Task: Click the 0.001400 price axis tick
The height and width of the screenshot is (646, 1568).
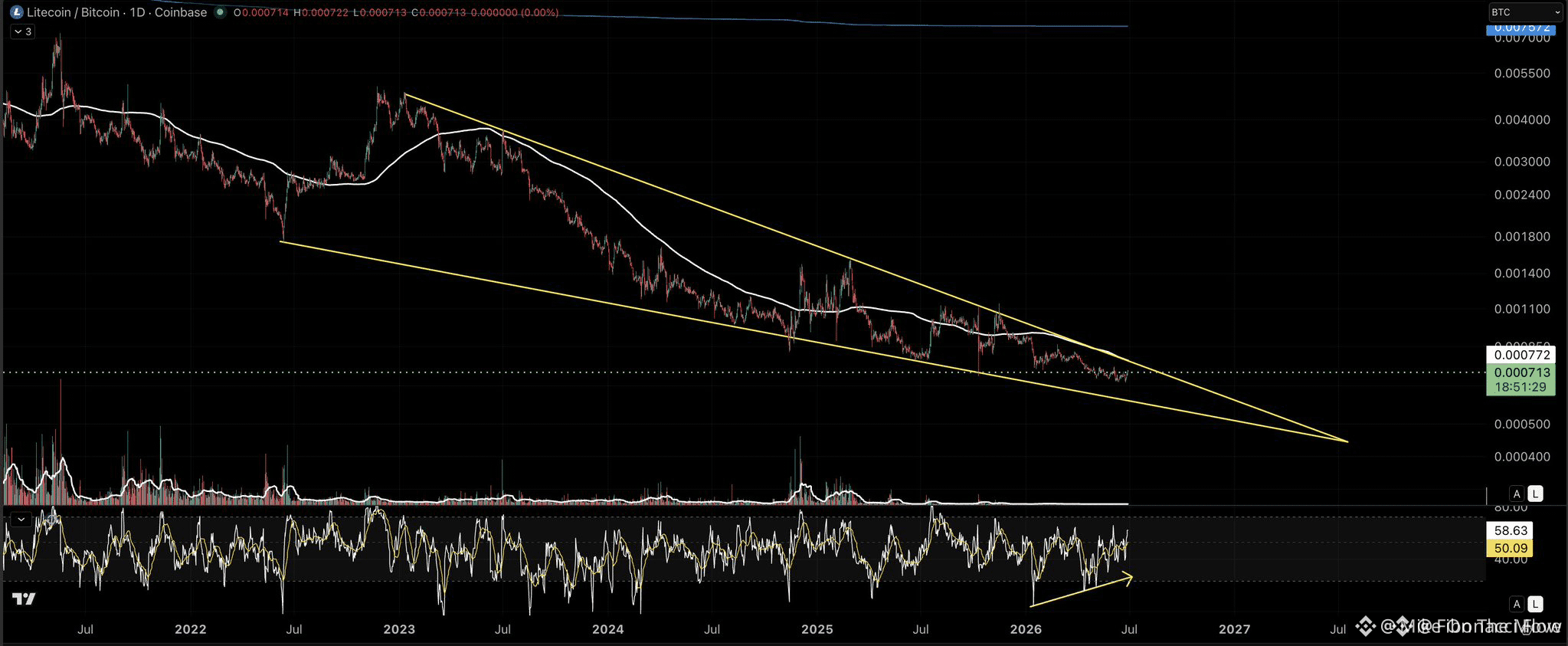Action: [x=1522, y=274]
